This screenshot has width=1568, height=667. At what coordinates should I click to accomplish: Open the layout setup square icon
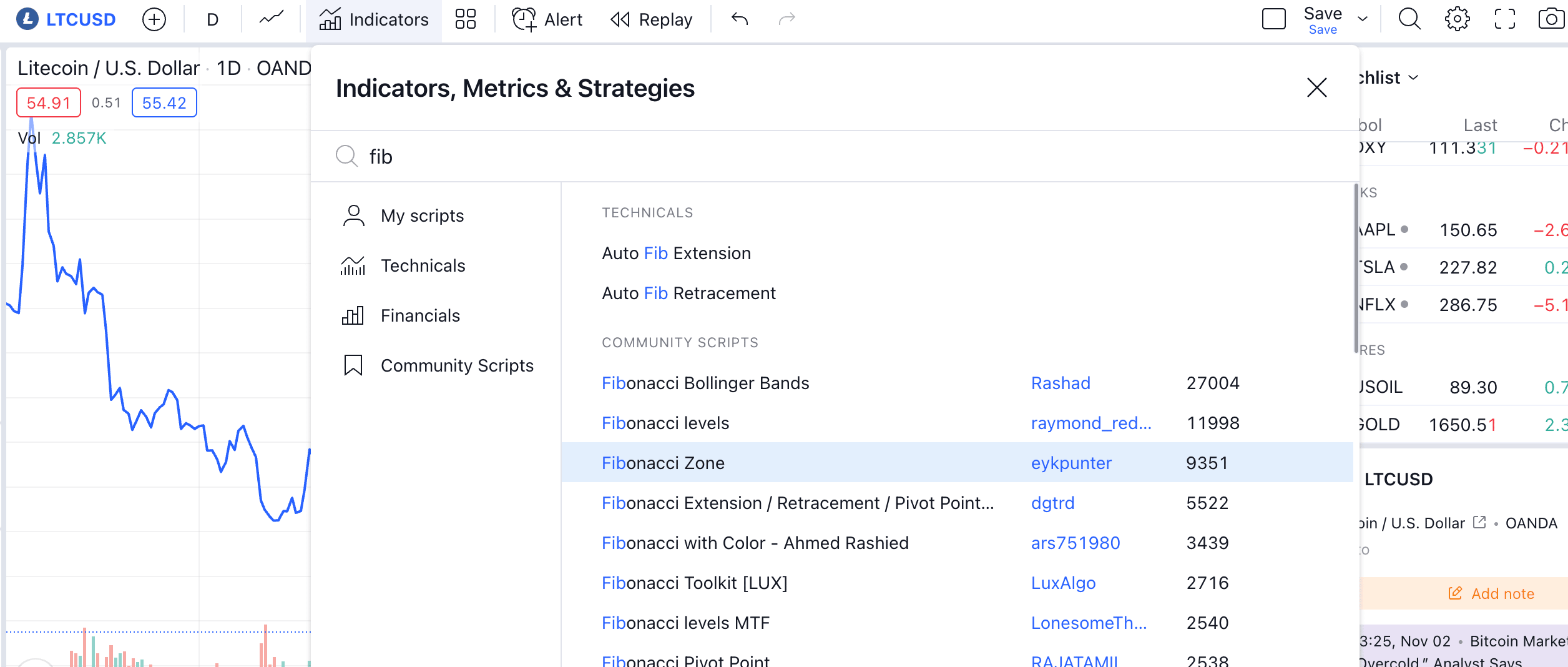pyautogui.click(x=1274, y=19)
